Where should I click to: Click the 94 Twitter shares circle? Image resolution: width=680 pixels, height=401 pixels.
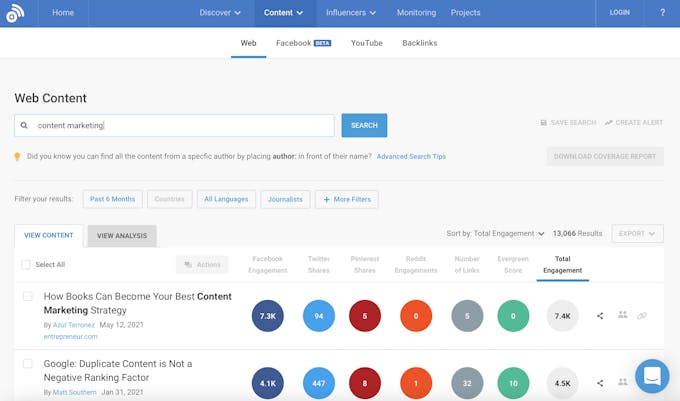[x=319, y=316]
